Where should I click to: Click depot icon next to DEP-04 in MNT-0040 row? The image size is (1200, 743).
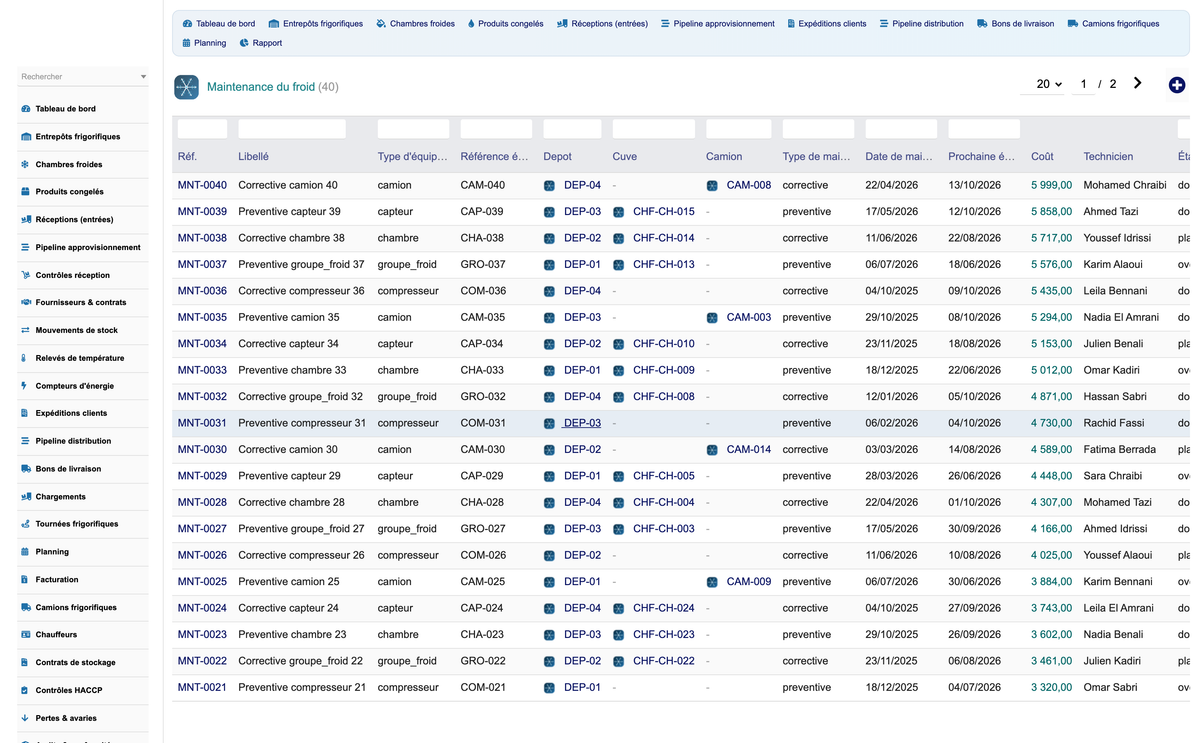click(x=549, y=186)
